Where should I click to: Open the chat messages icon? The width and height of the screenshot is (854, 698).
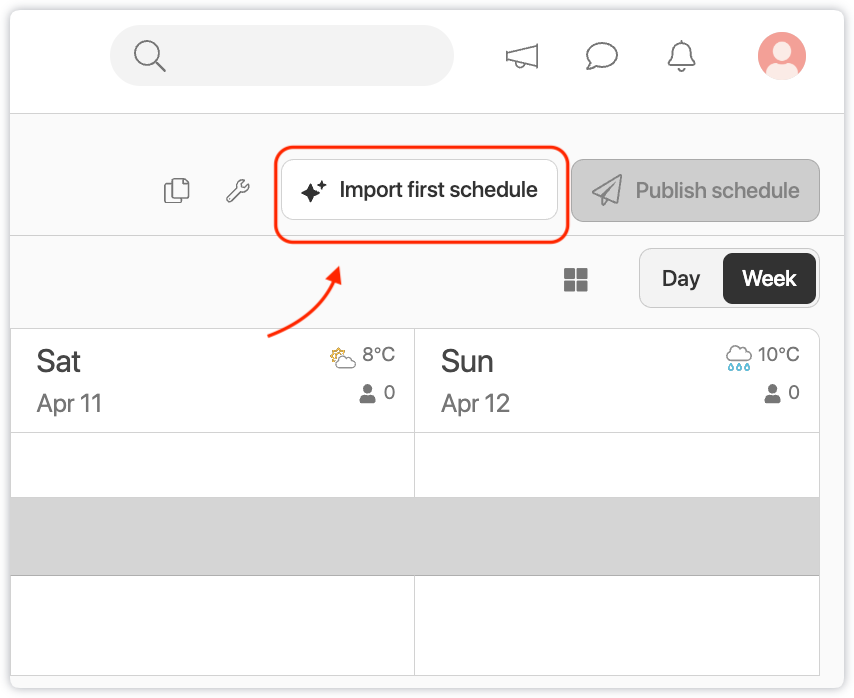[x=601, y=56]
